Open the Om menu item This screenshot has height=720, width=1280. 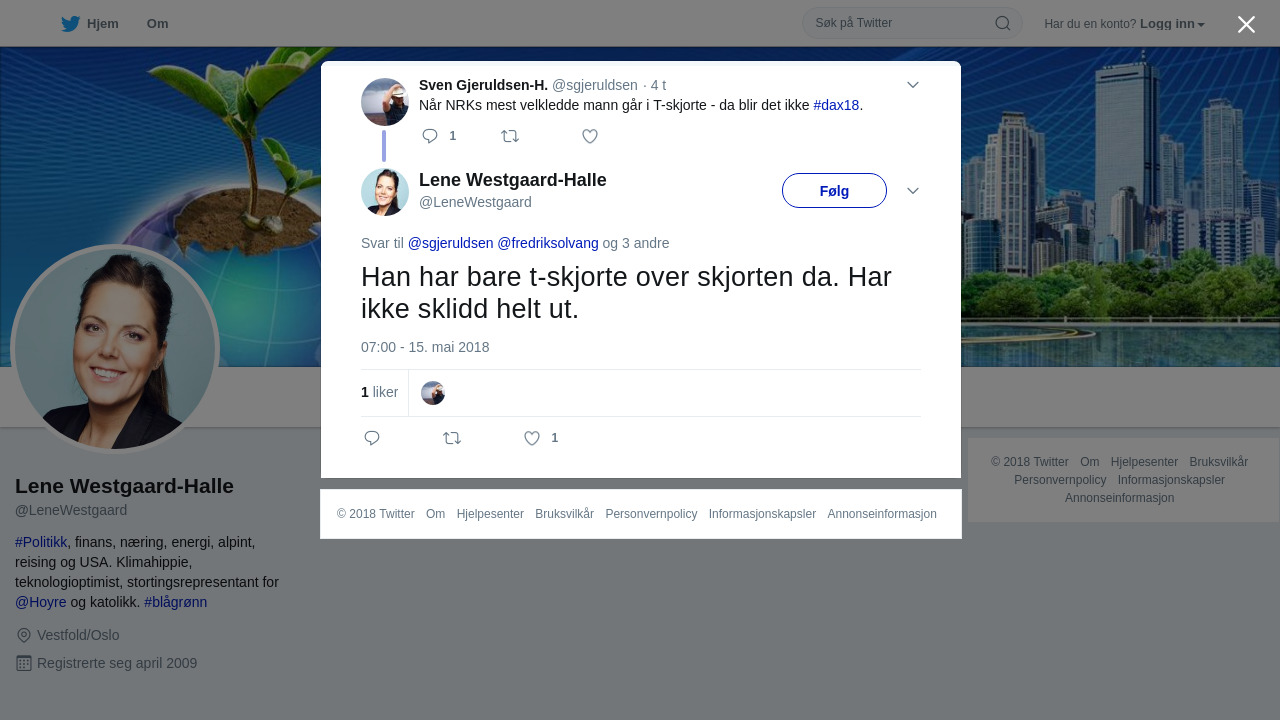tap(157, 24)
